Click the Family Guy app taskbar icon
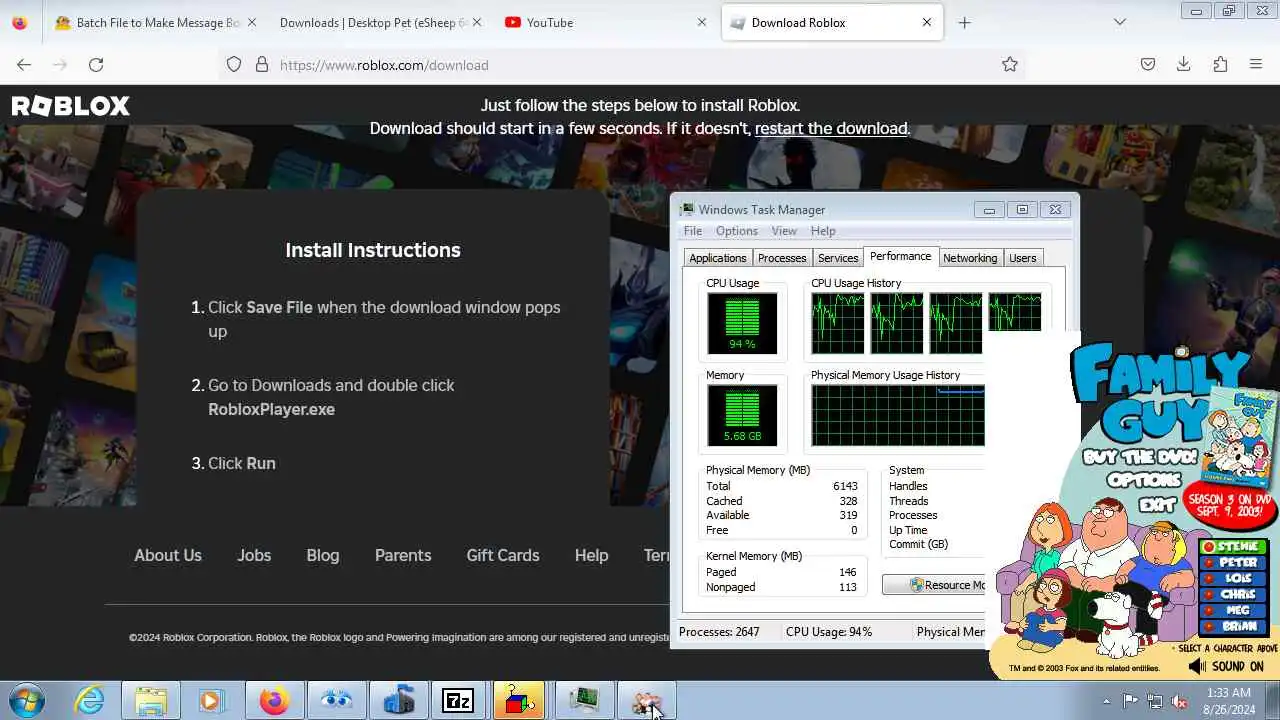 click(x=646, y=701)
